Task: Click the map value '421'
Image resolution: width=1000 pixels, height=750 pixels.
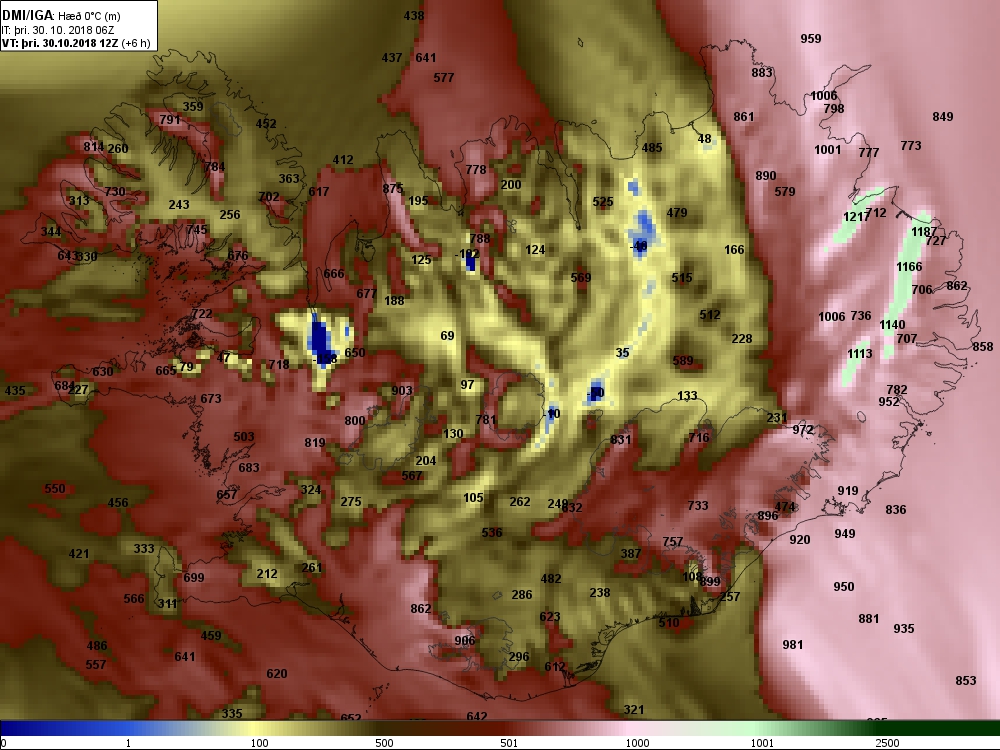Action: (79, 554)
